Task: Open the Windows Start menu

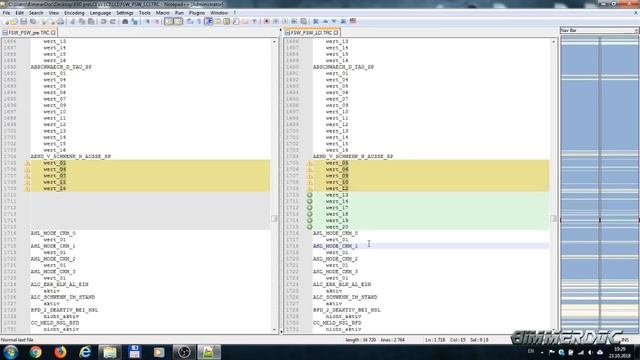Action: (11, 352)
